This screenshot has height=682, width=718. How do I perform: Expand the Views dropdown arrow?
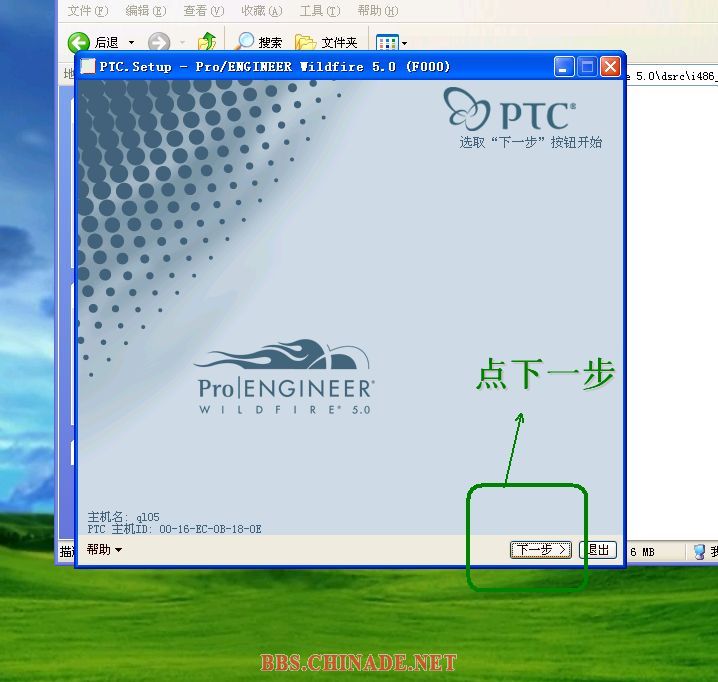[403, 43]
